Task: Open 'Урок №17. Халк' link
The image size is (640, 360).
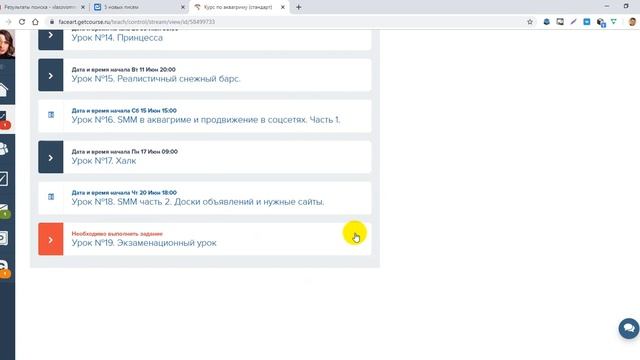Action: tap(104, 161)
